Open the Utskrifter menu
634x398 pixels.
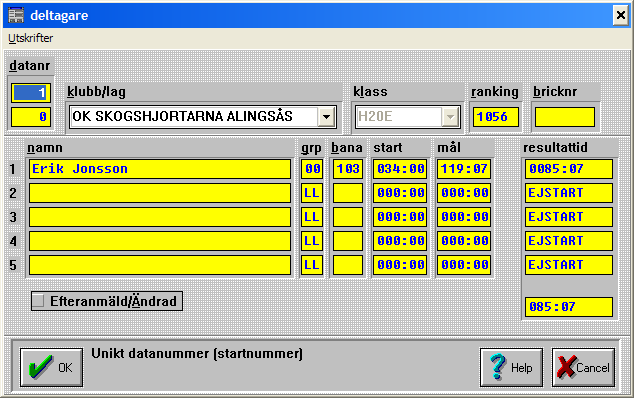coord(30,38)
